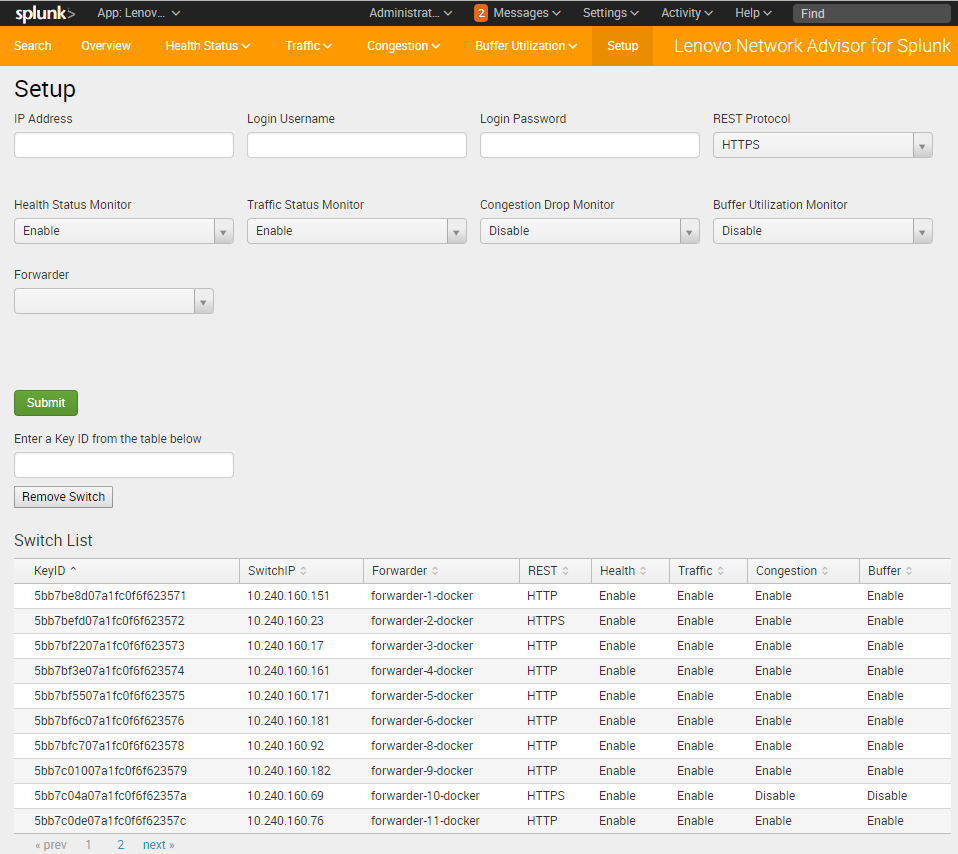958x854 pixels.
Task: Open the Forwarder dropdown
Action: tap(114, 301)
